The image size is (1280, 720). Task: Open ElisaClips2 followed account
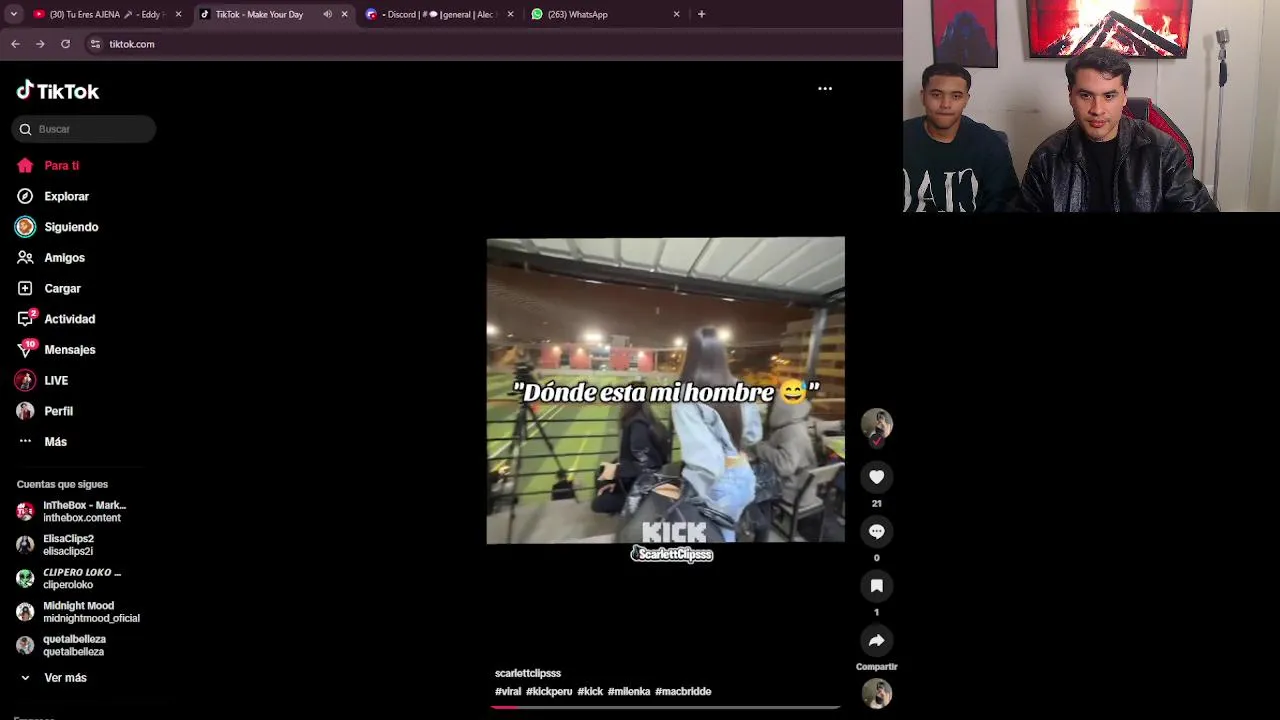click(68, 545)
